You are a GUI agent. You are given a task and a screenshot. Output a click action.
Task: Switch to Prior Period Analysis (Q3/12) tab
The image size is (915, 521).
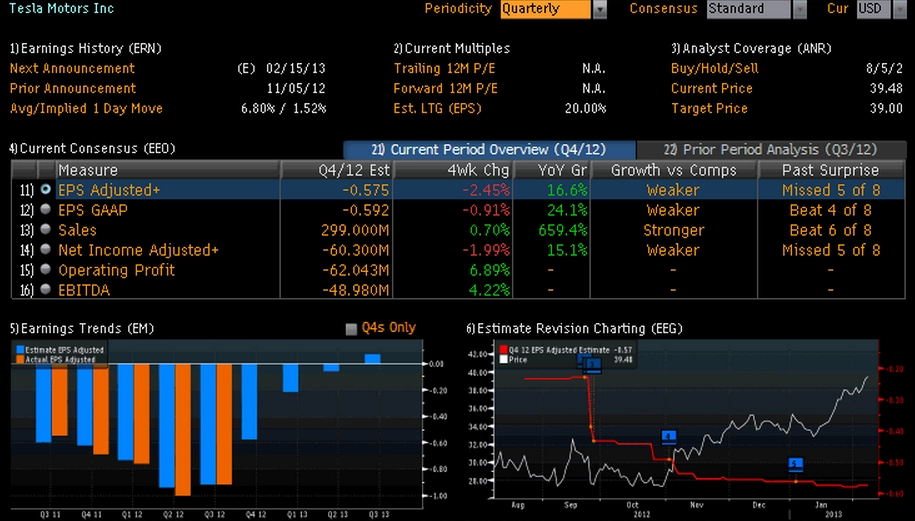pyautogui.click(x=770, y=149)
